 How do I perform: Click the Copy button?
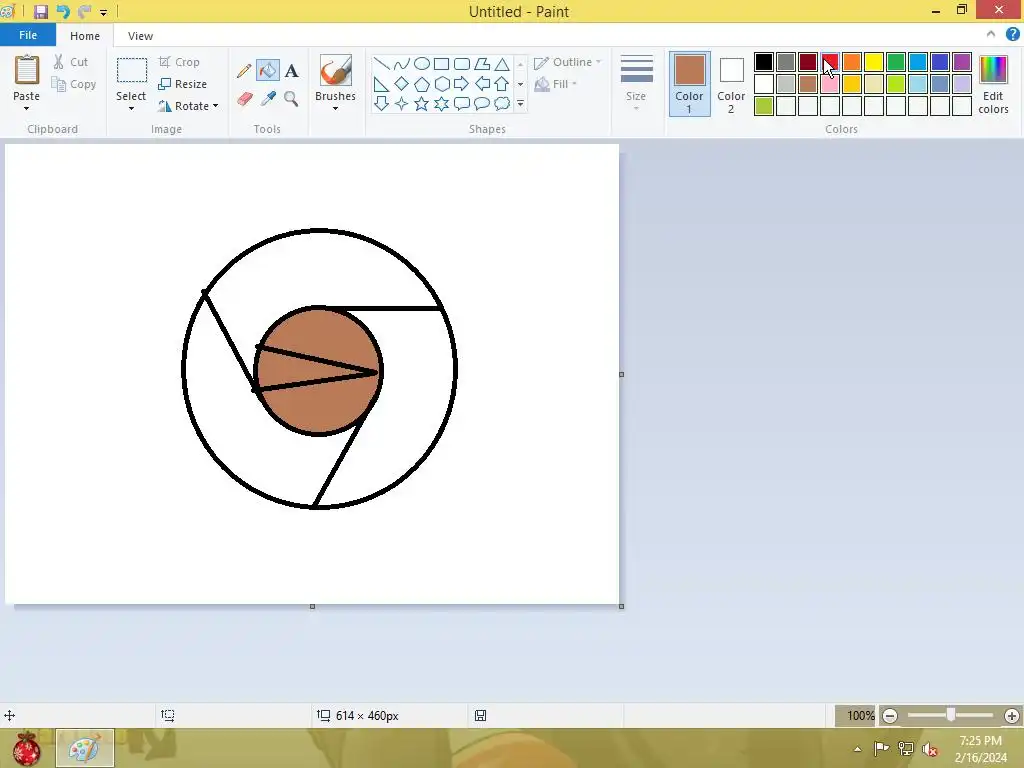(x=74, y=84)
